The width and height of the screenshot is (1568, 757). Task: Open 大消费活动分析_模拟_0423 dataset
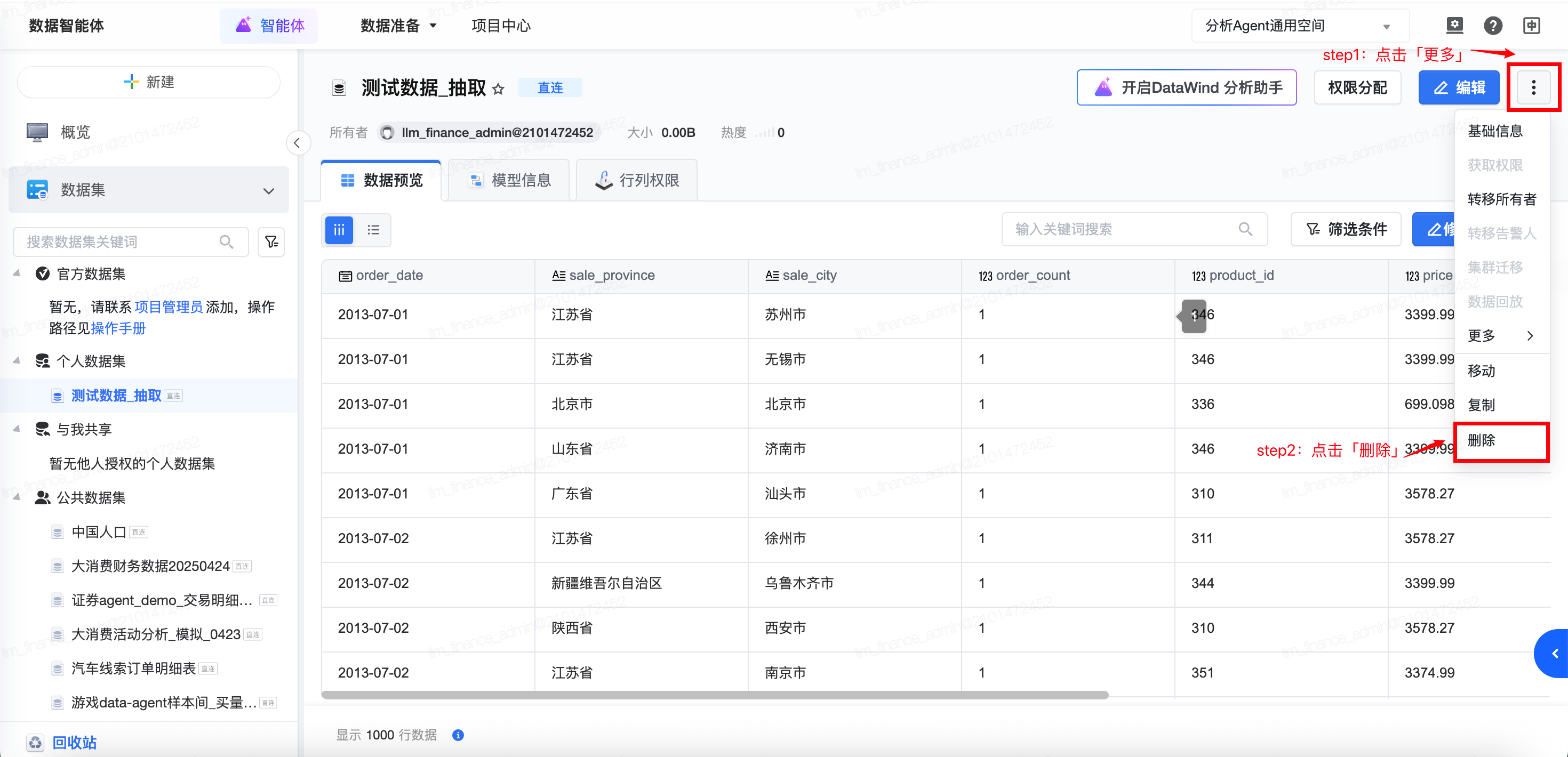pyautogui.click(x=156, y=634)
